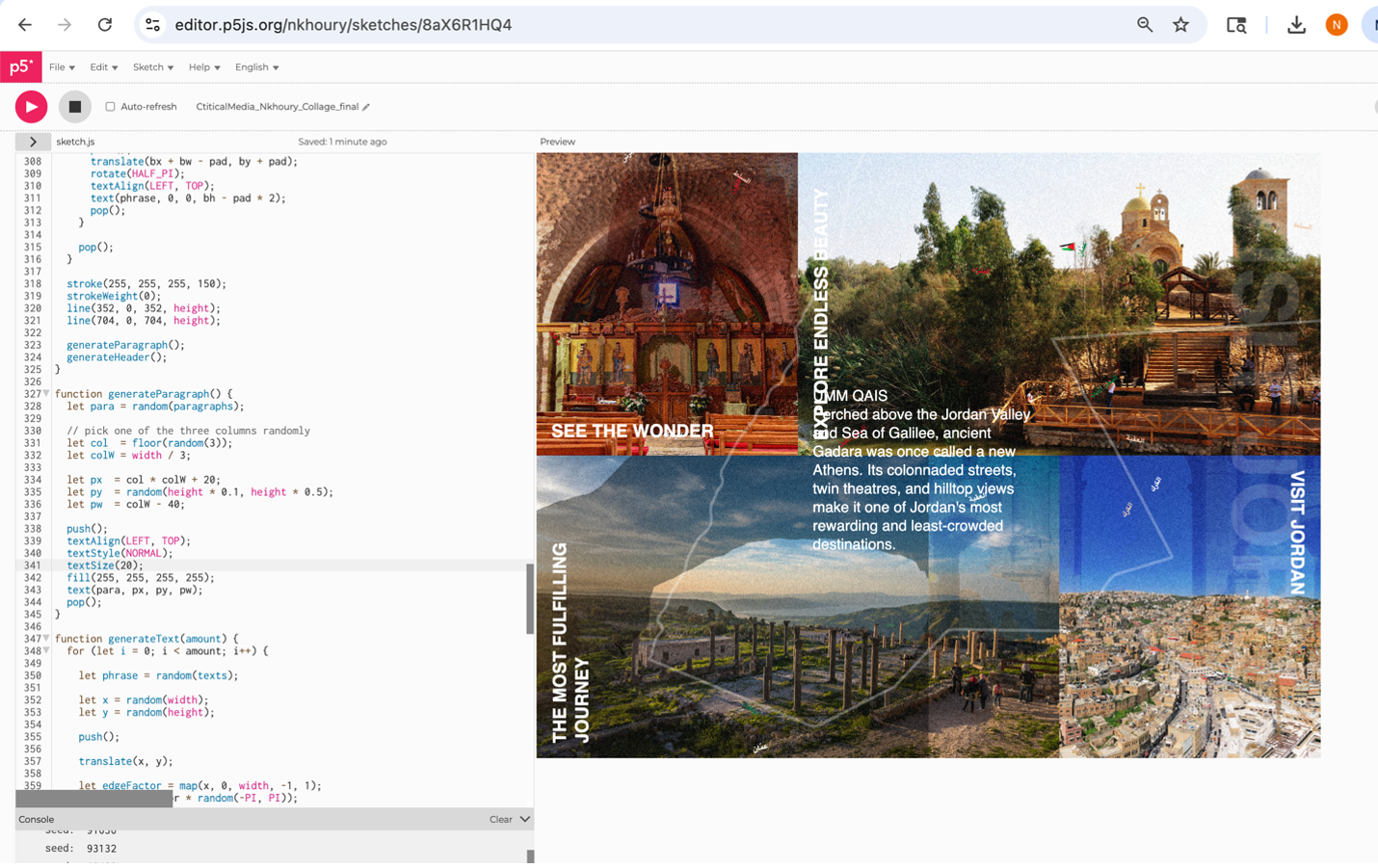Click 'textStyle(NORMAL);' code line

119,553
